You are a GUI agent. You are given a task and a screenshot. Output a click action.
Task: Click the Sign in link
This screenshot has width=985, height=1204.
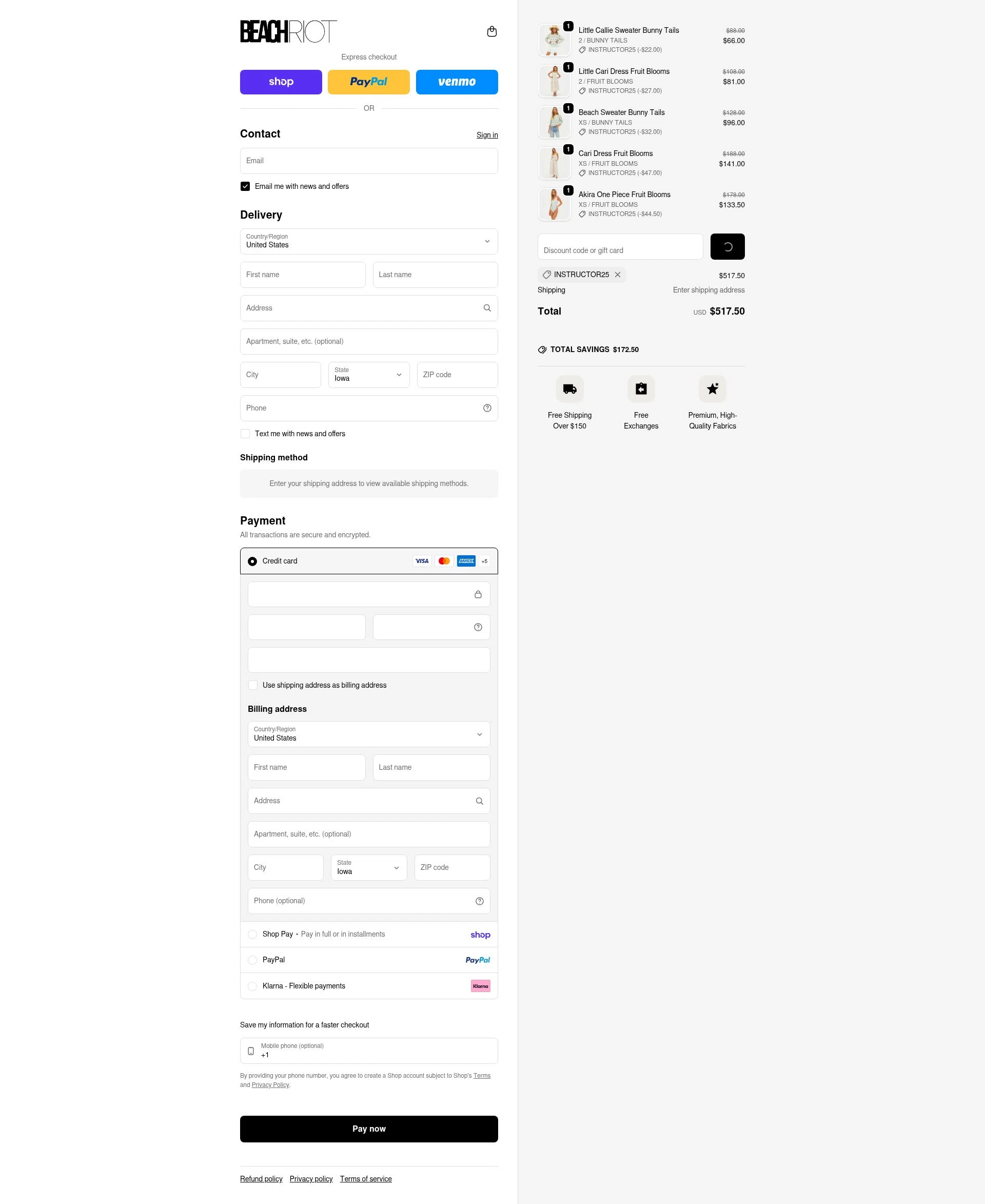click(x=487, y=135)
